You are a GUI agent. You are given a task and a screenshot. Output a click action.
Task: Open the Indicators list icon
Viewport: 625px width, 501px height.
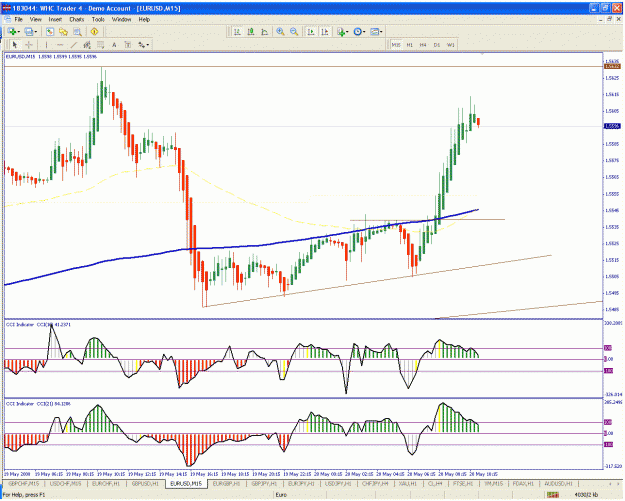point(340,31)
